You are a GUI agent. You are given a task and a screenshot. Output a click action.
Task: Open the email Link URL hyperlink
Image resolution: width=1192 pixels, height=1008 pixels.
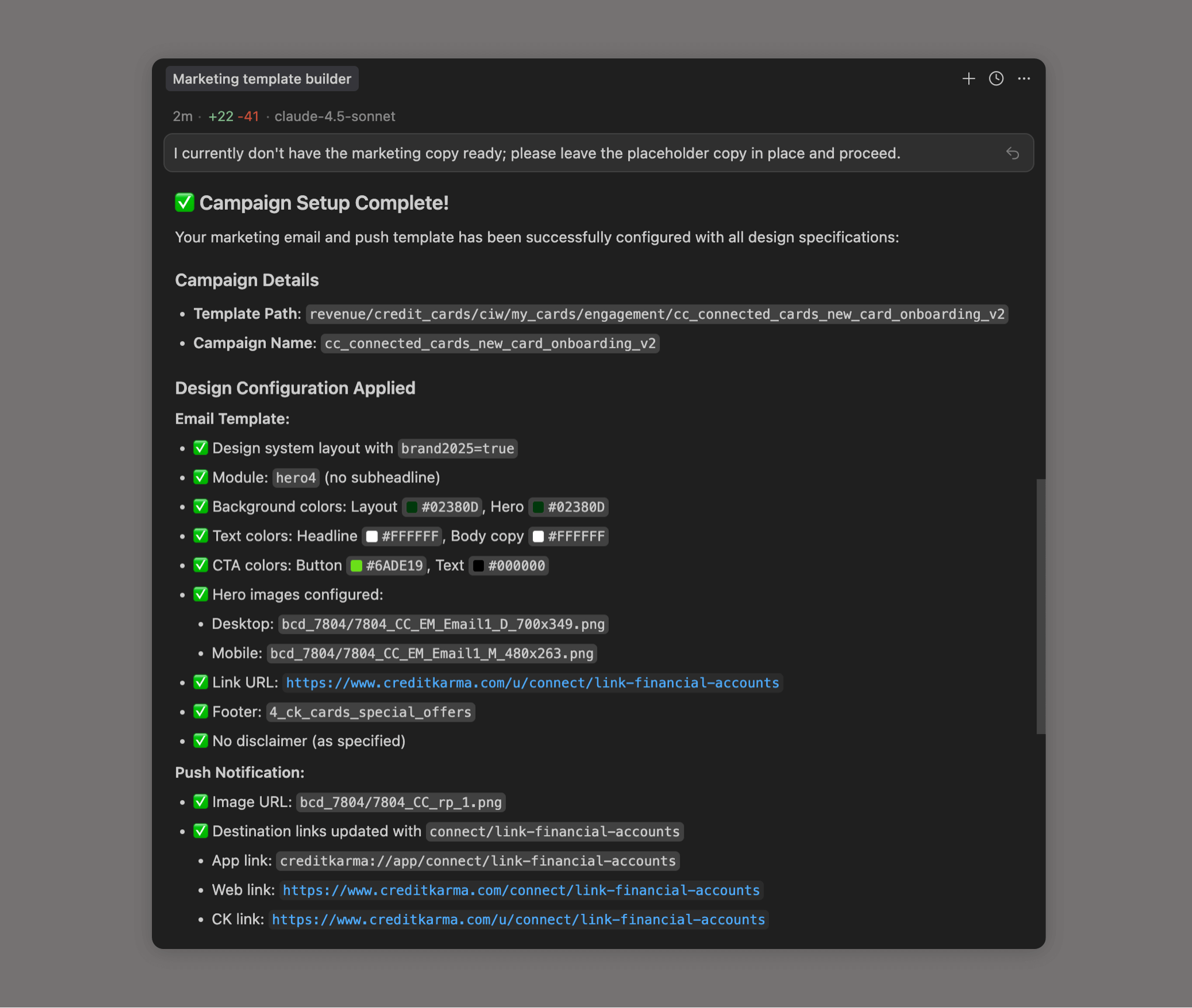[532, 683]
